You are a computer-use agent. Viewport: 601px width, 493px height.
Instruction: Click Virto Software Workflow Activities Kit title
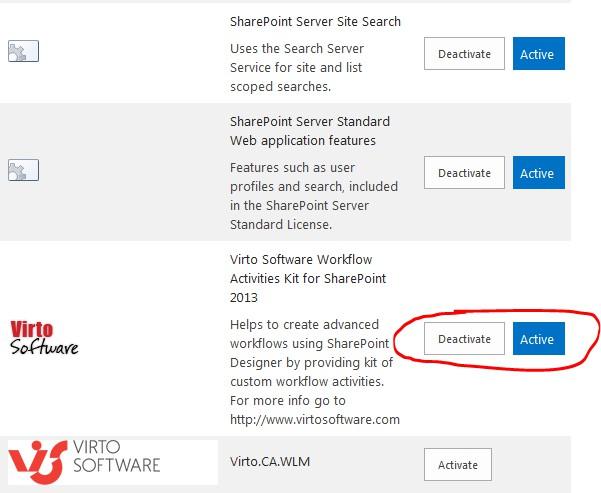(x=308, y=278)
